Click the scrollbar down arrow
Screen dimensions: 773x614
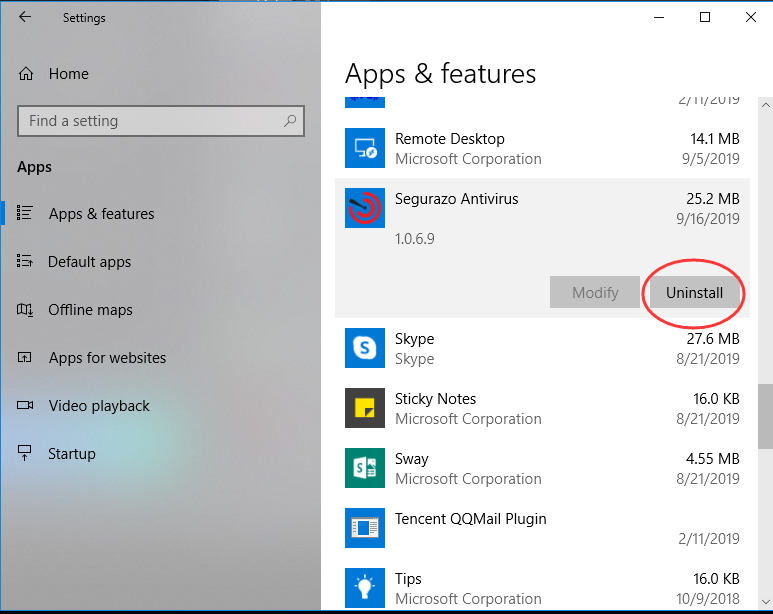[766, 601]
